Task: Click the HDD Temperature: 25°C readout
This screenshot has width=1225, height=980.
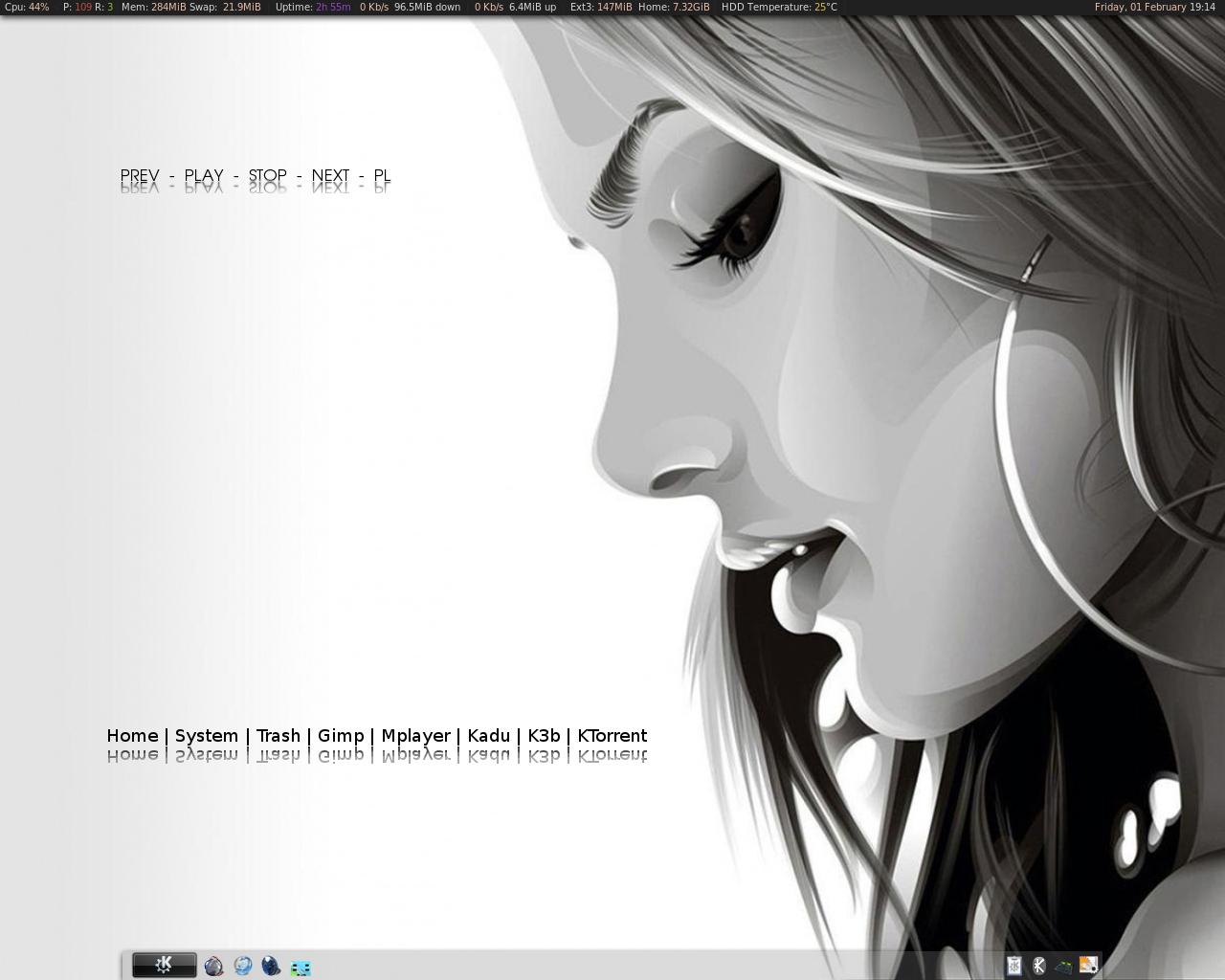Action: [779, 7]
